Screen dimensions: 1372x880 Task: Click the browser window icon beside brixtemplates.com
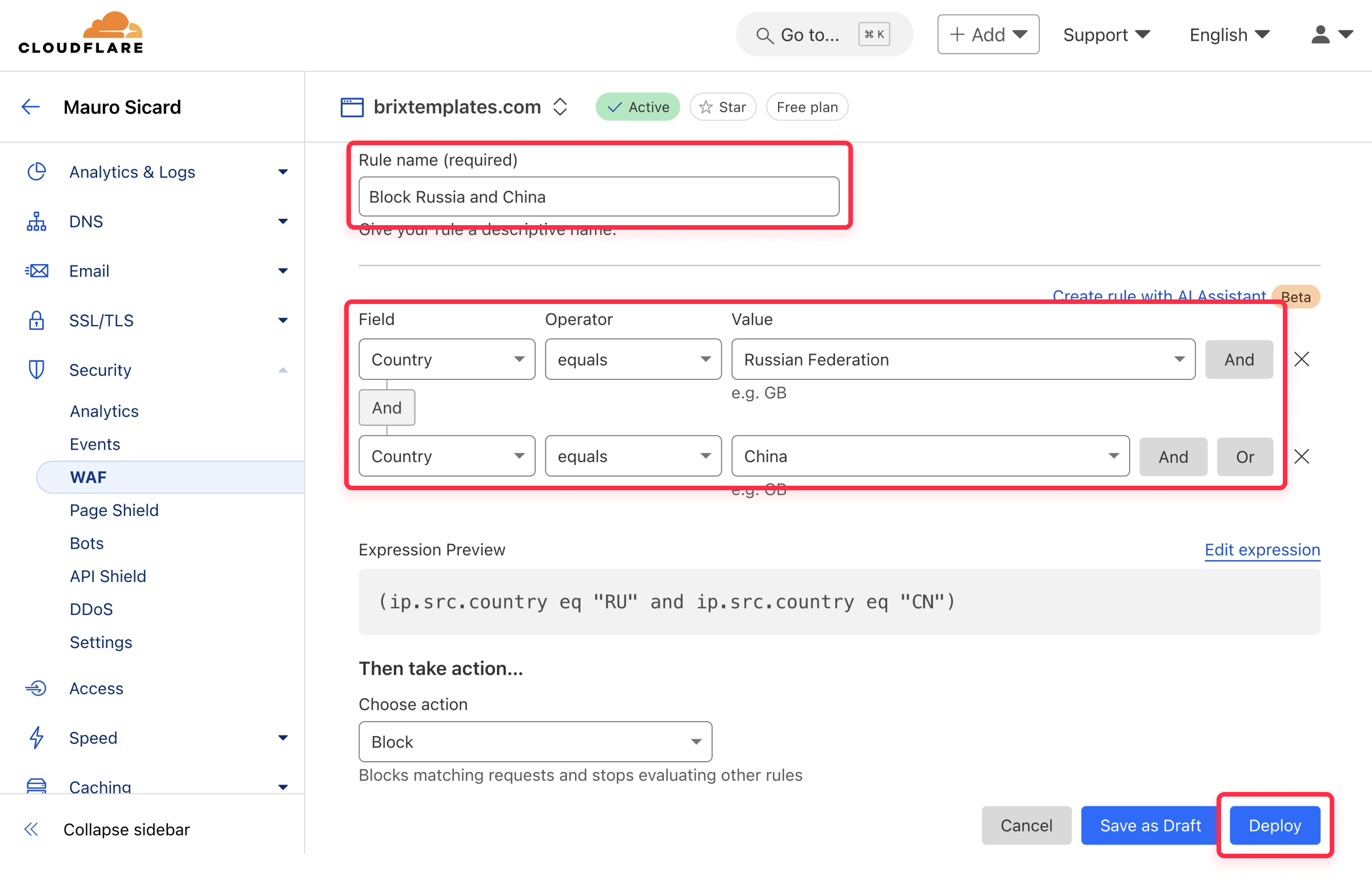click(x=352, y=107)
